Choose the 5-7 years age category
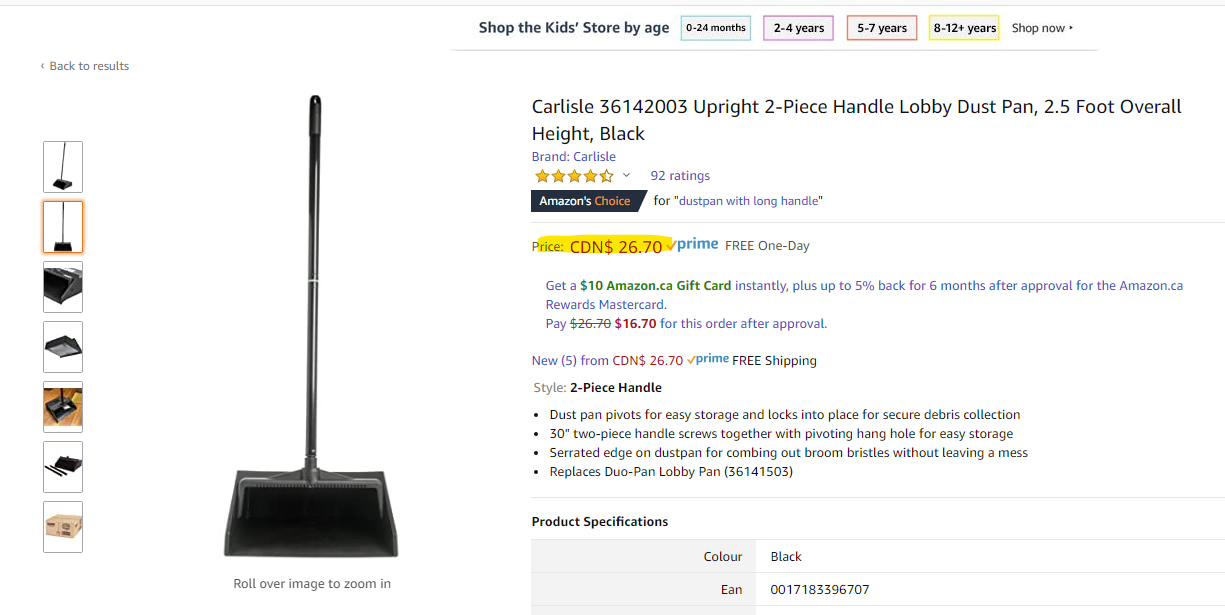The image size is (1225, 615). click(882, 28)
